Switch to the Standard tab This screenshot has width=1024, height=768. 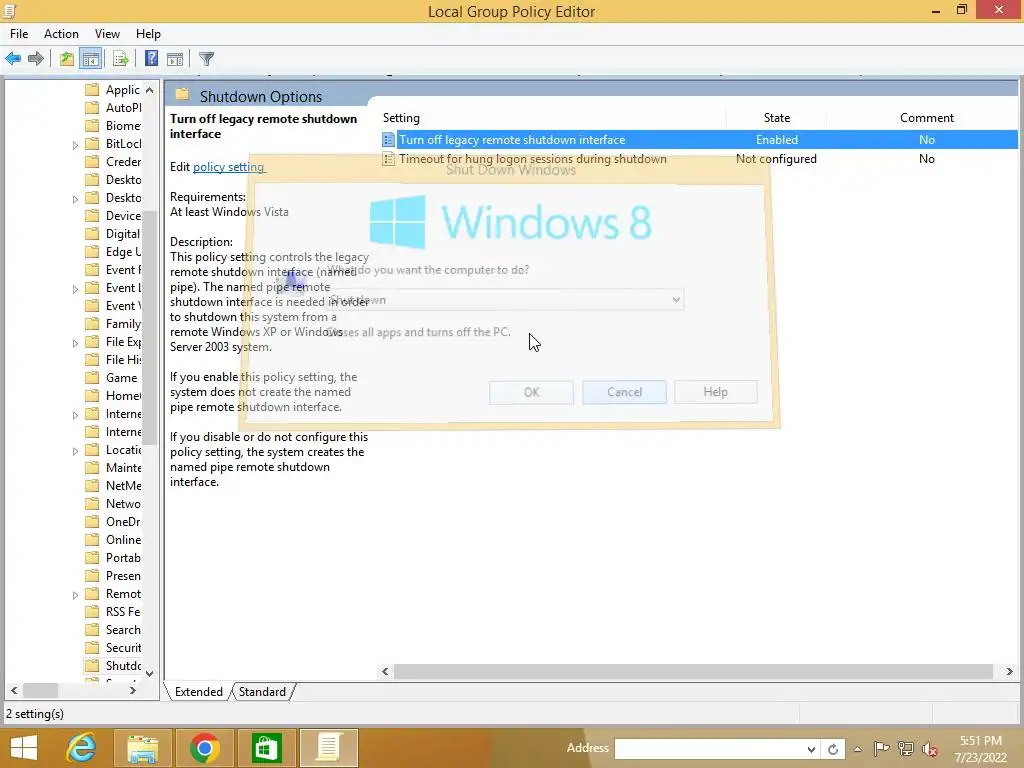pos(263,692)
